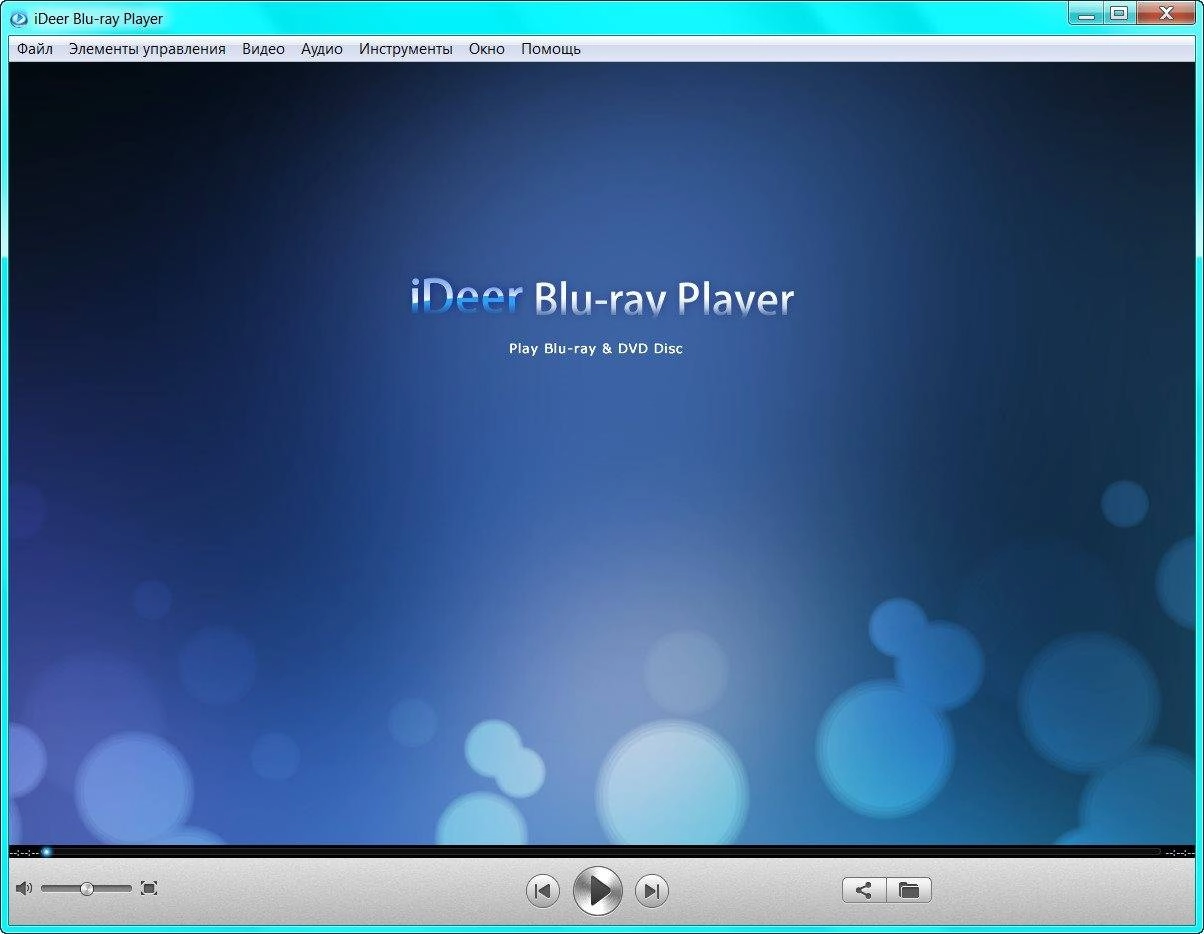
Task: Open the Инструменты menu
Action: [406, 49]
